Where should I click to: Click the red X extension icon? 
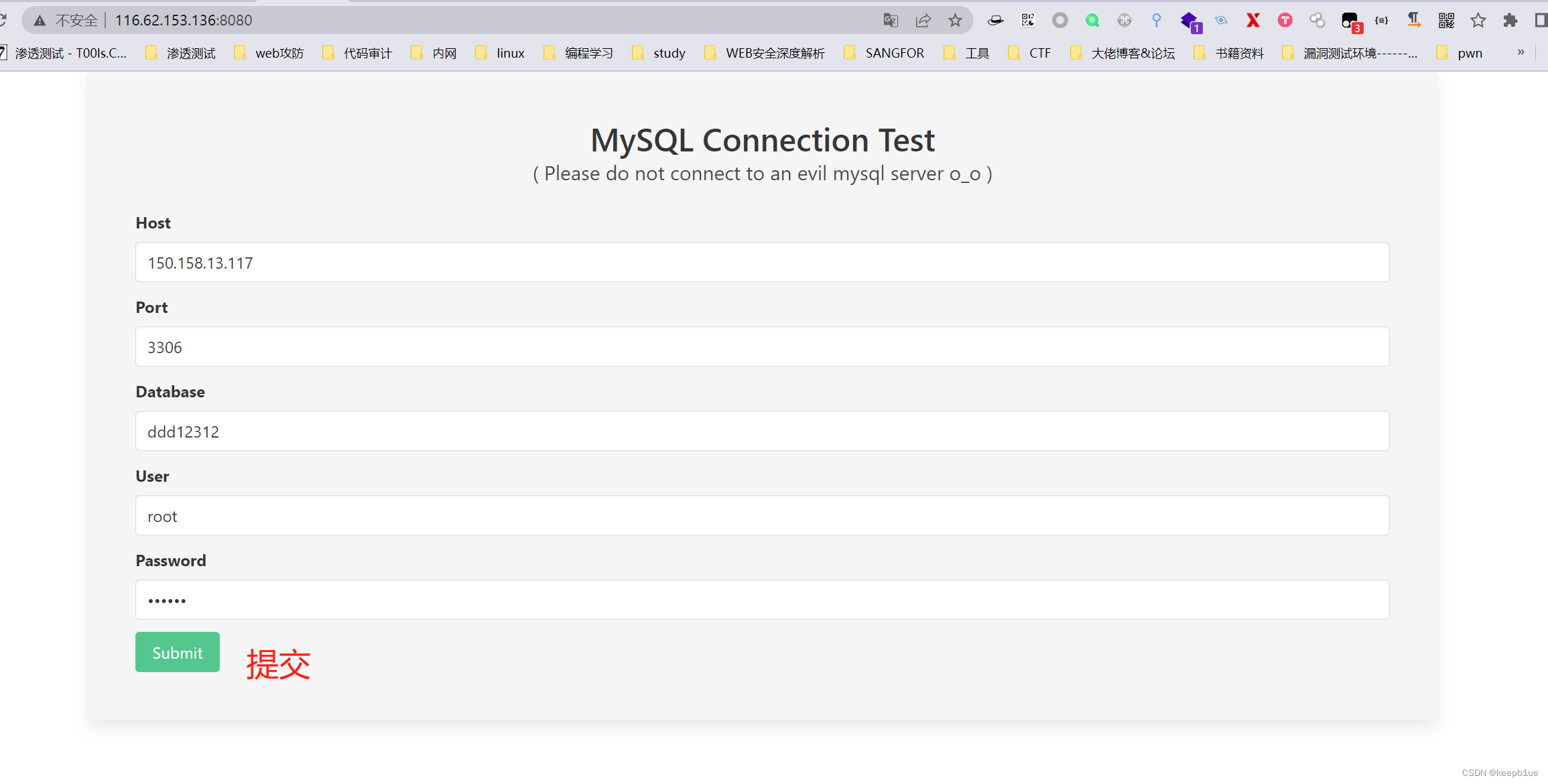click(x=1252, y=20)
